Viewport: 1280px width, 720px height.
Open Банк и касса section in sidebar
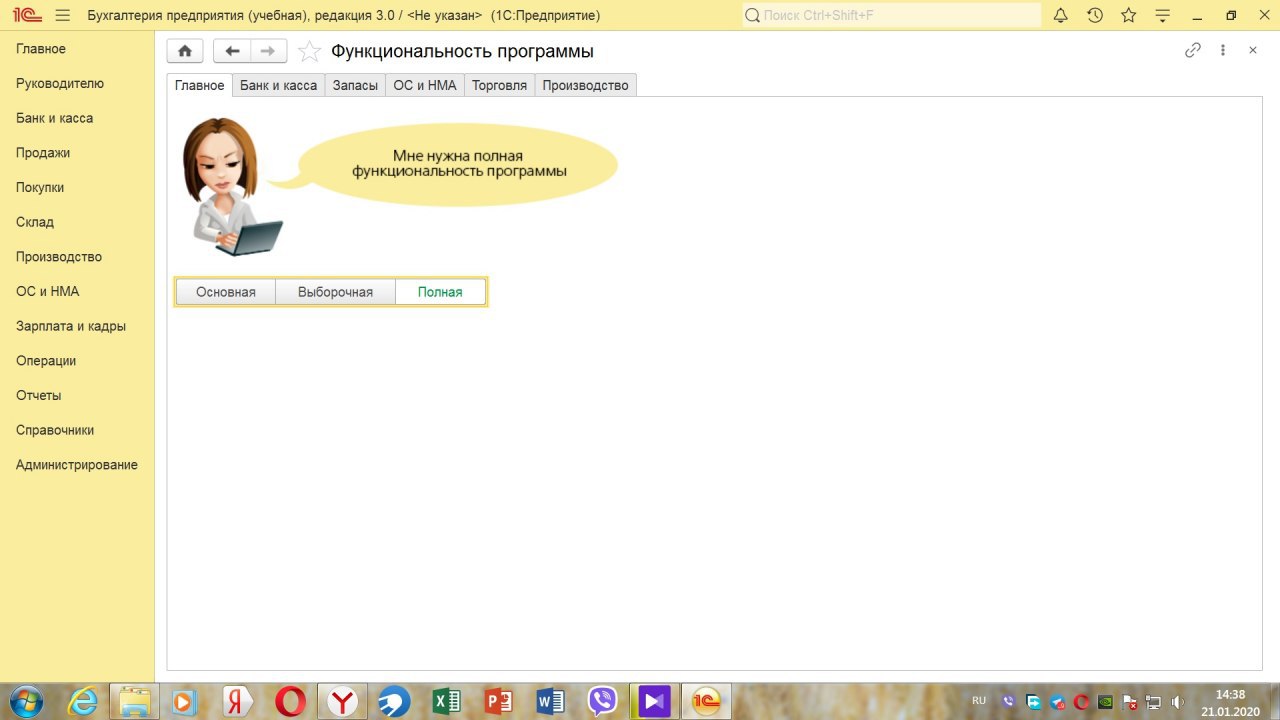click(x=54, y=118)
